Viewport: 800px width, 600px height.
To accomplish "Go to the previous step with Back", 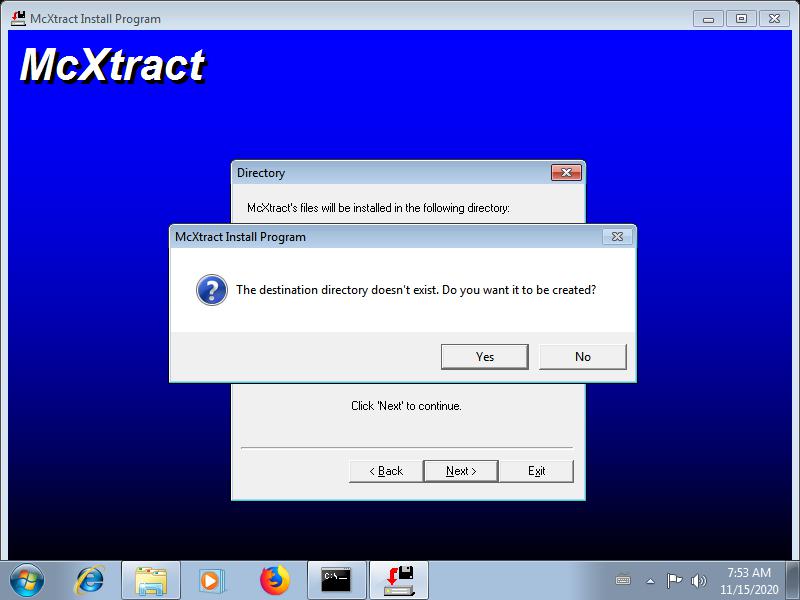I will pyautogui.click(x=386, y=471).
